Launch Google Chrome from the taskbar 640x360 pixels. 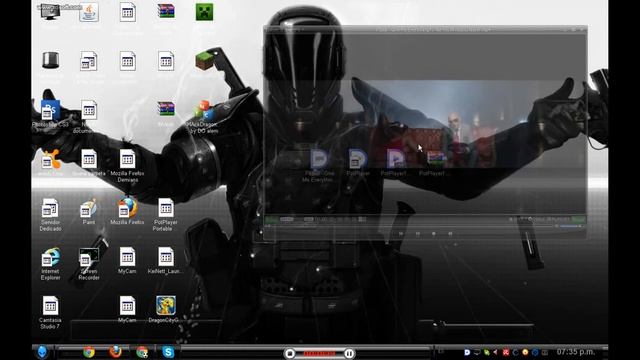pos(89,352)
